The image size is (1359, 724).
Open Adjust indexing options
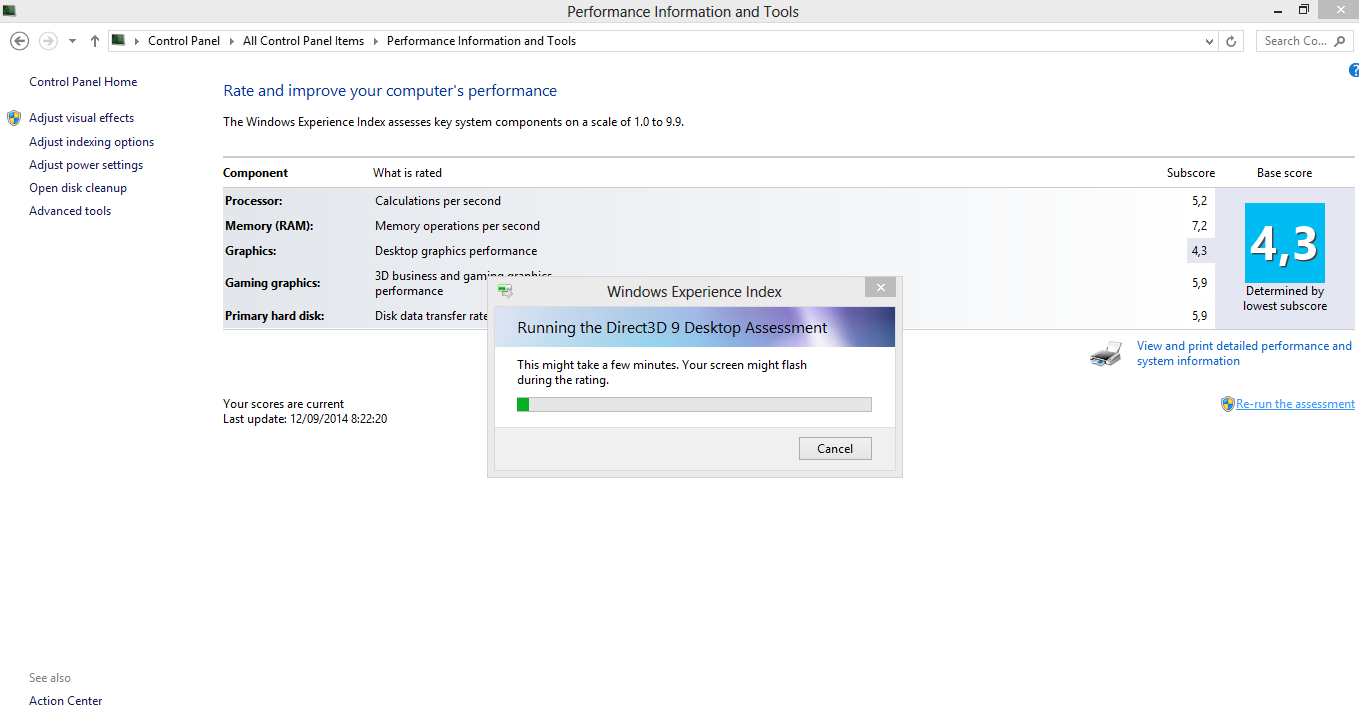click(x=91, y=142)
